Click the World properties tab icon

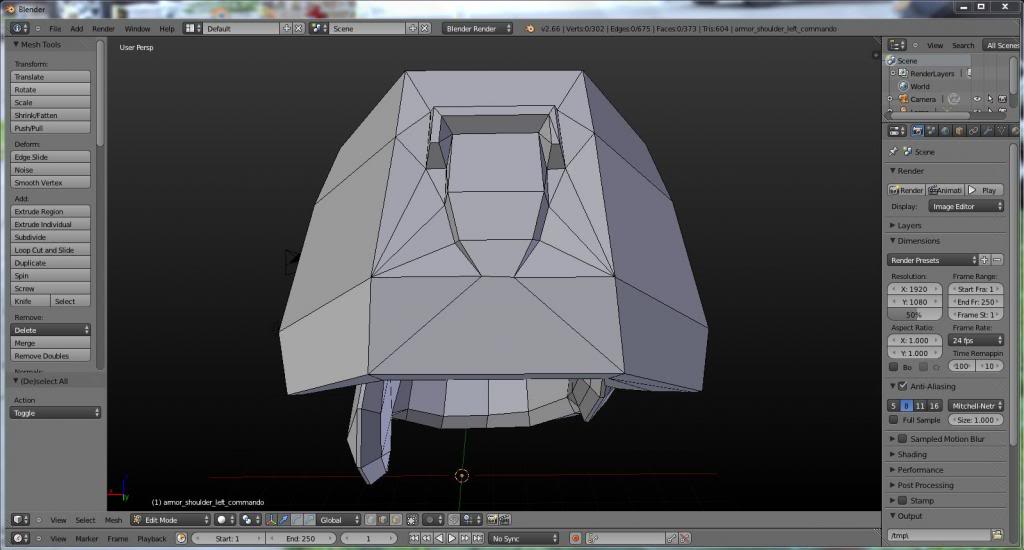pyautogui.click(x=945, y=130)
